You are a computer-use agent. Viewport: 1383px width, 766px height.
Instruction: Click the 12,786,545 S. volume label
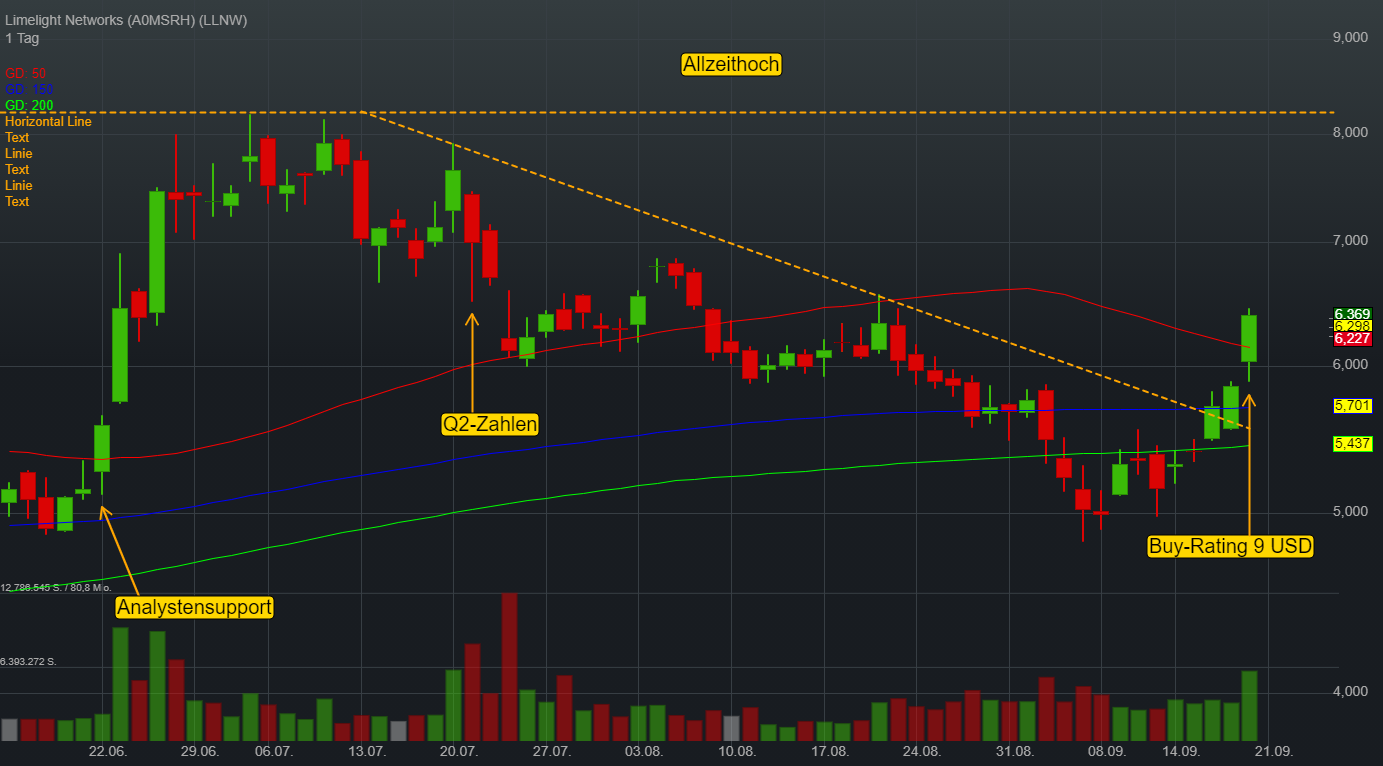tap(57, 588)
